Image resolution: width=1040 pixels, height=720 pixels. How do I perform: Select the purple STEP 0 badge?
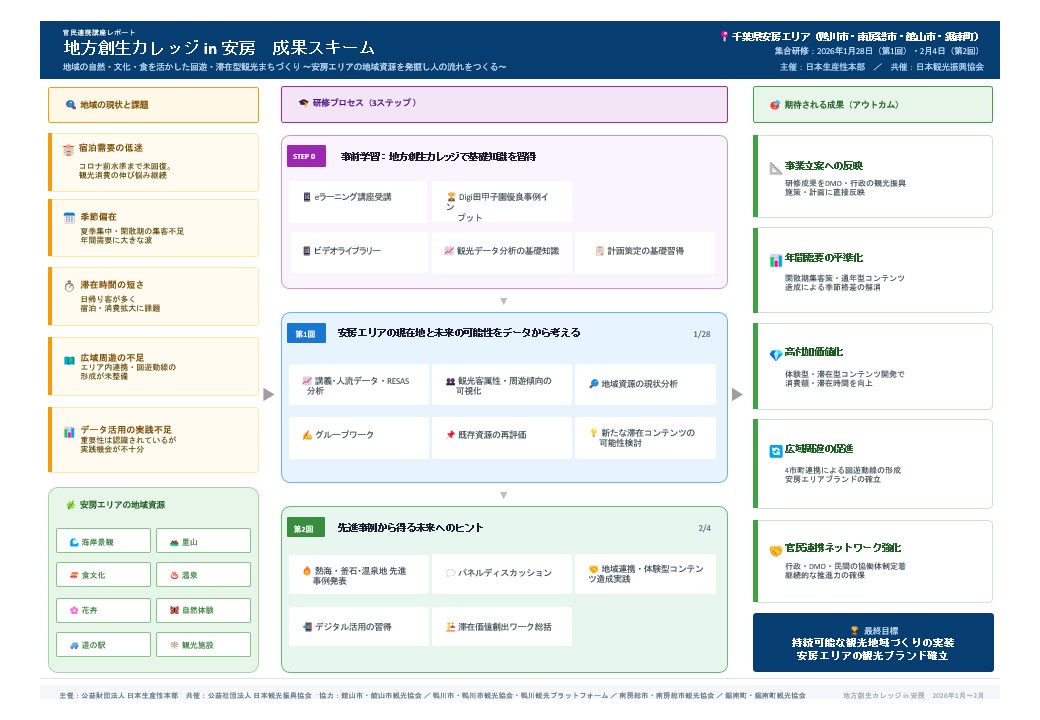(306, 157)
